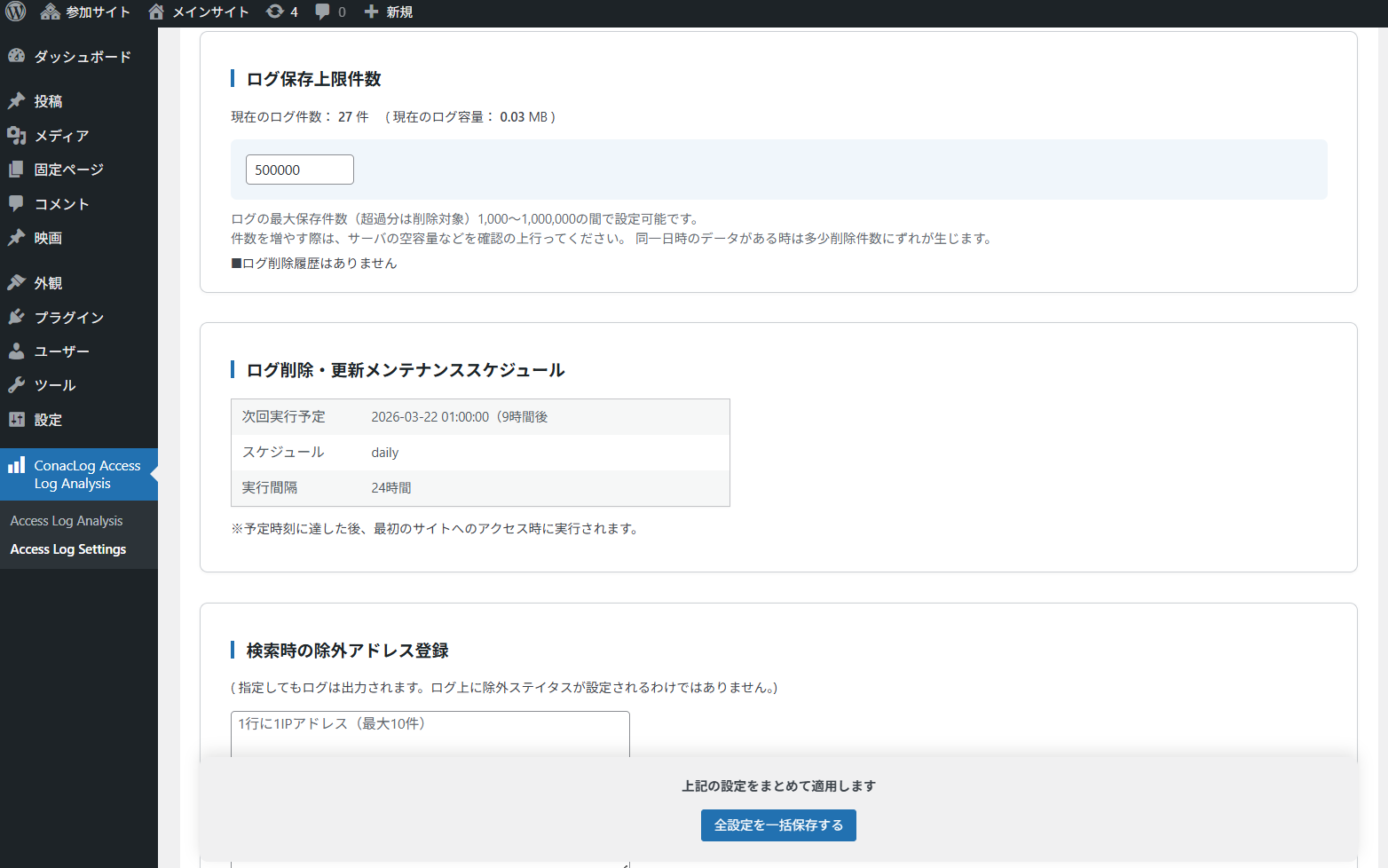Viewport: 1388px width, 868px height.
Task: Open the updates icon showing 4
Action: 275,12
